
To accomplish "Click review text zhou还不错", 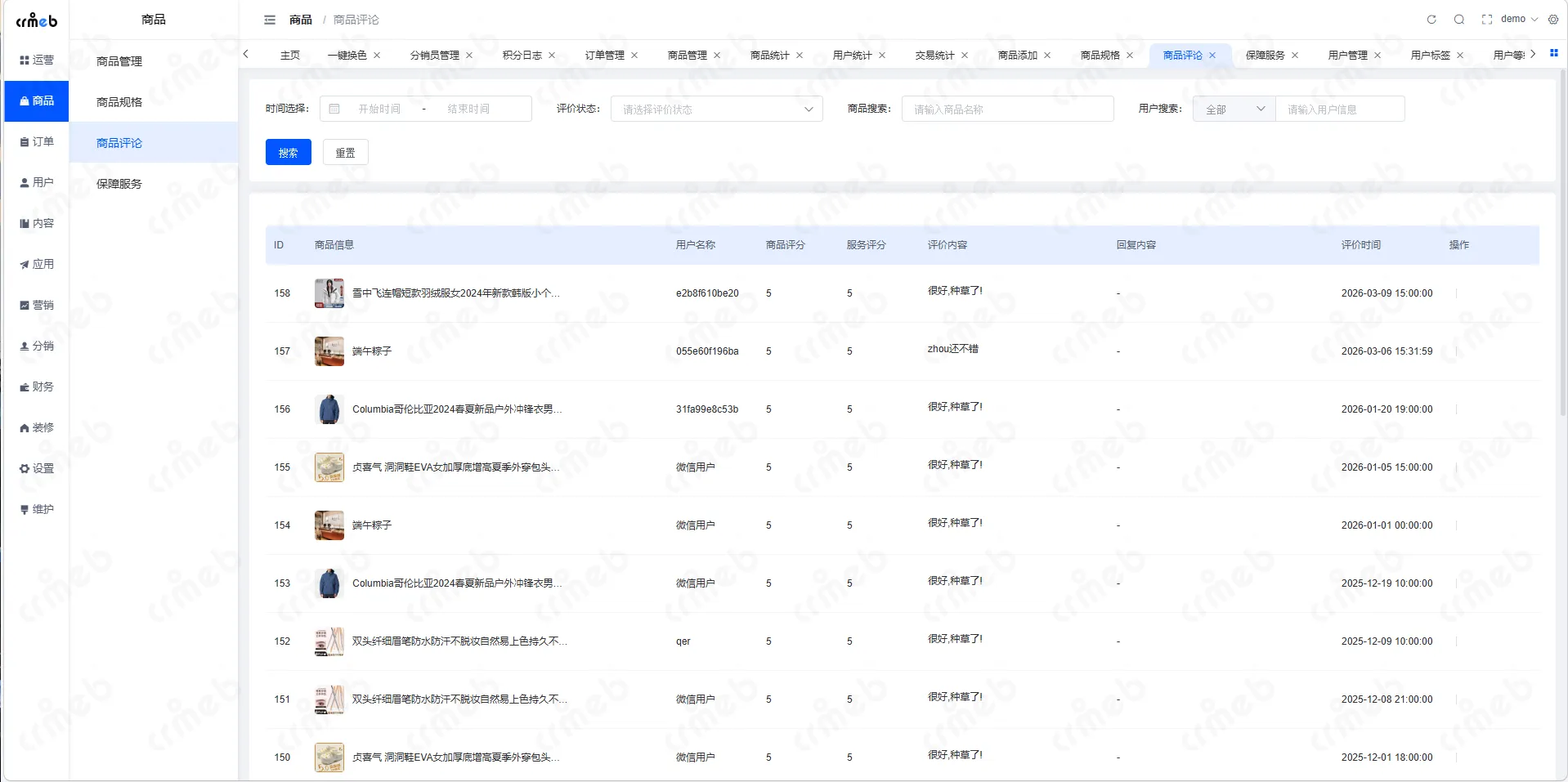I will 952,349.
